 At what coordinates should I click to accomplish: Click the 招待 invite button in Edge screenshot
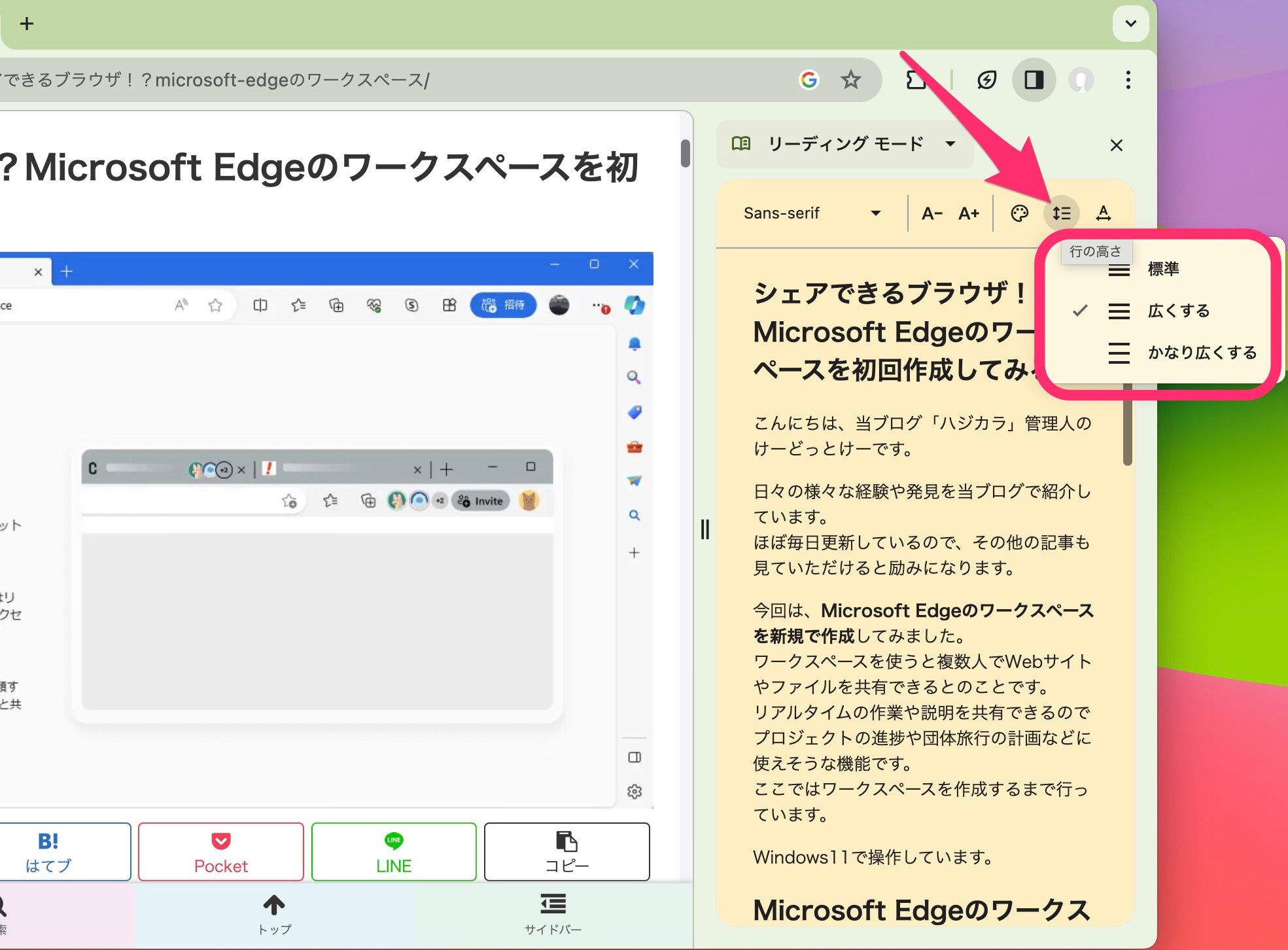[503, 305]
